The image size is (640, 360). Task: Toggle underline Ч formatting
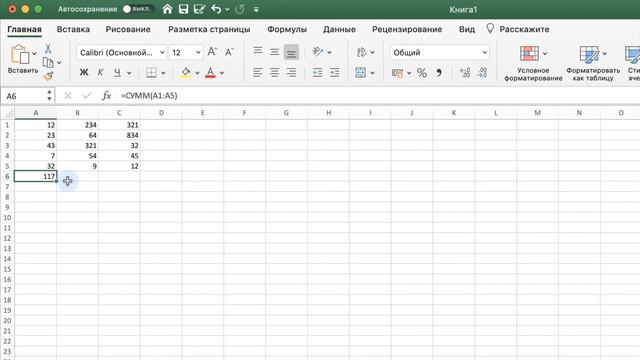117,73
